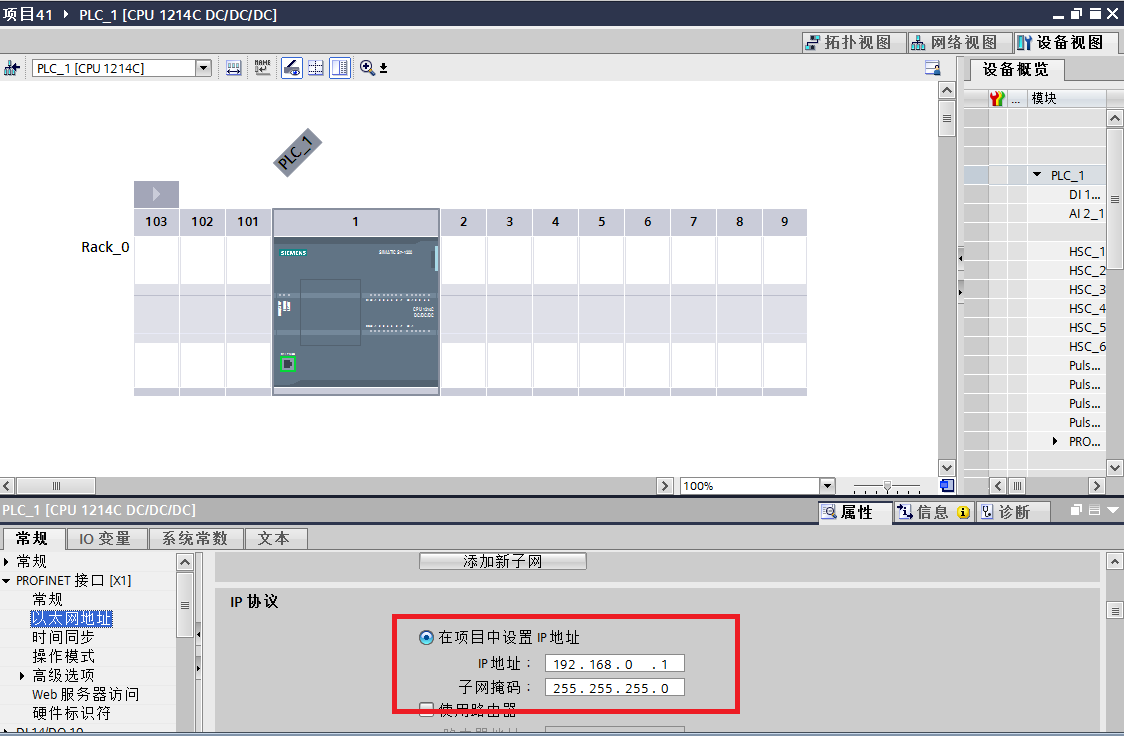This screenshot has width=1124, height=736.
Task: Click the zoom magnifier tool icon
Action: click(368, 68)
